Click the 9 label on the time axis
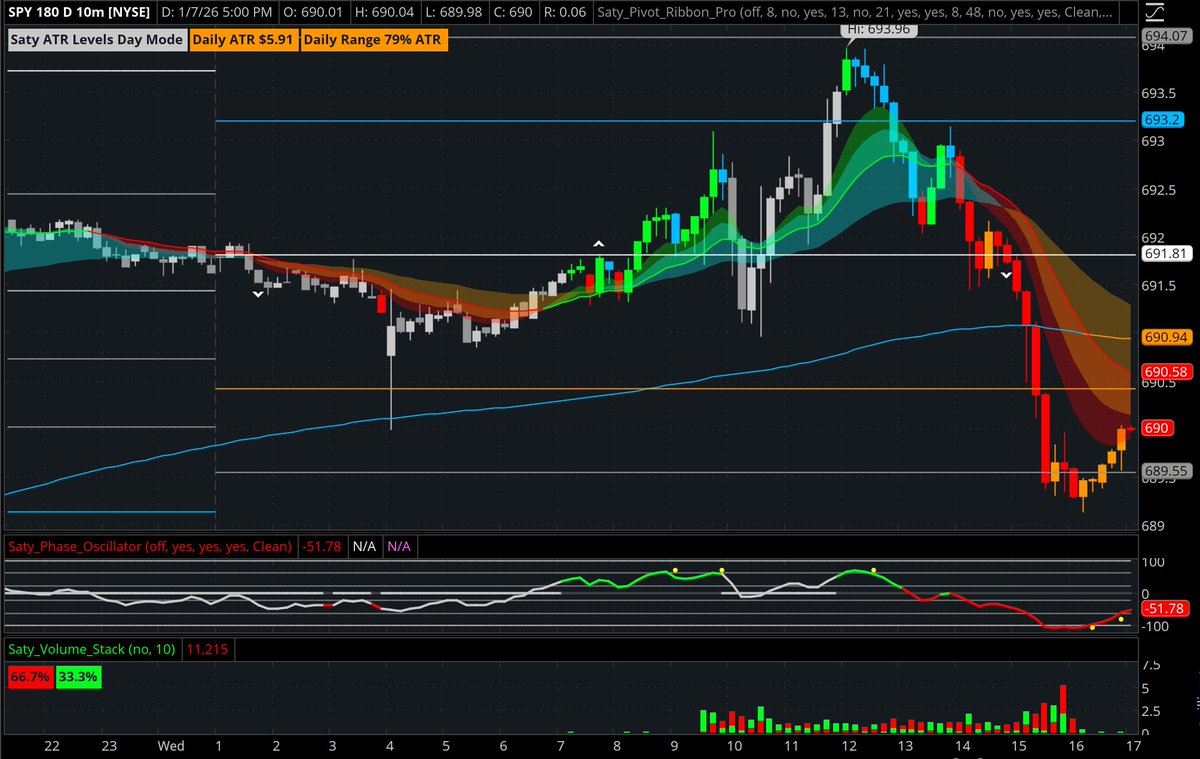Viewport: 1200px width, 759px height. pos(675,746)
